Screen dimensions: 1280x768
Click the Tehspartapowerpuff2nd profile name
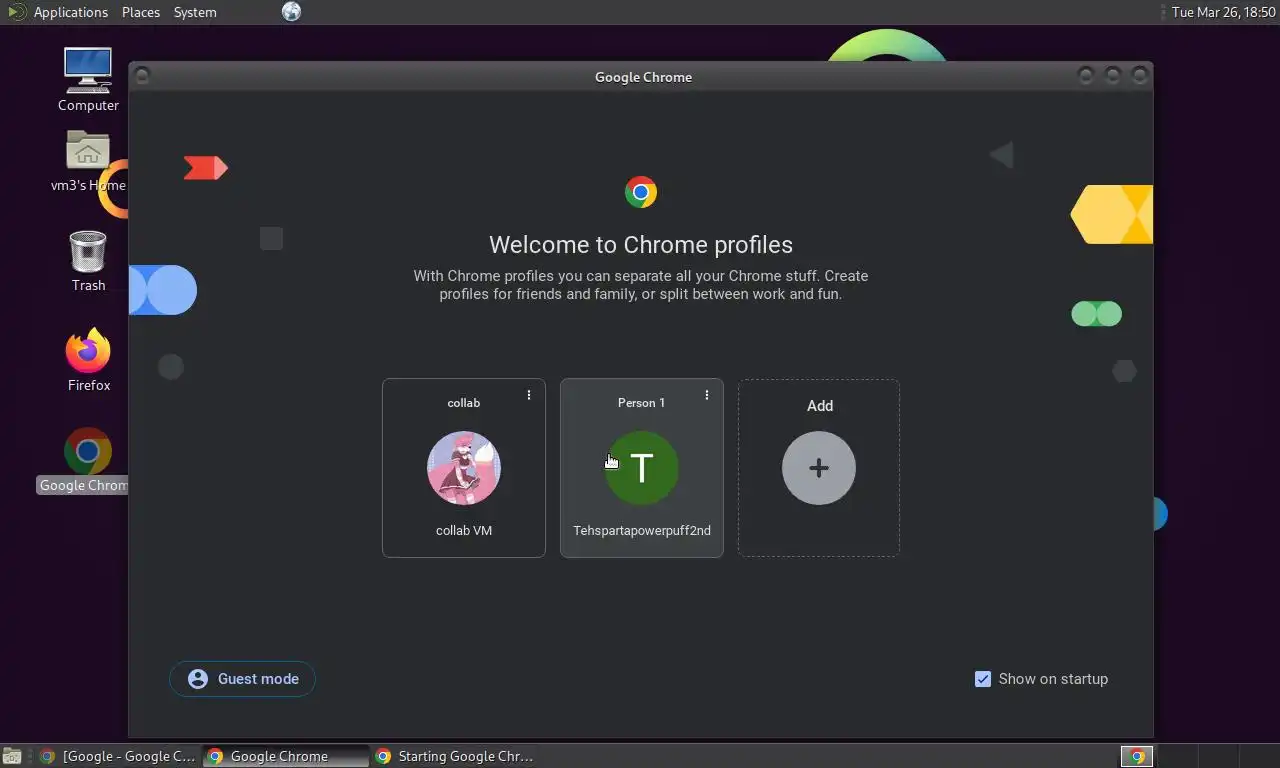pyautogui.click(x=642, y=530)
